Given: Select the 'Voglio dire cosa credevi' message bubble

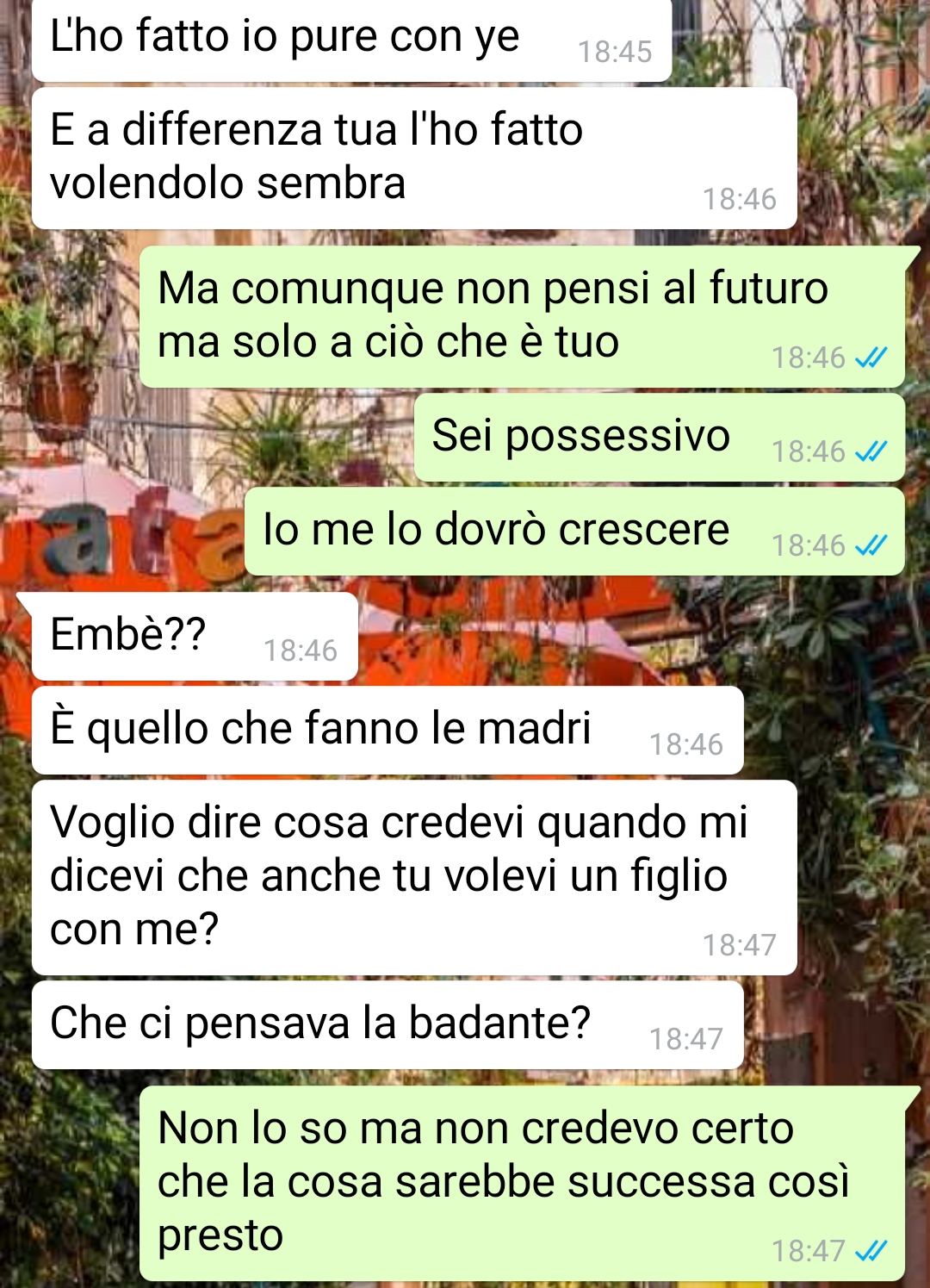Looking at the screenshot, I should pyautogui.click(x=414, y=877).
